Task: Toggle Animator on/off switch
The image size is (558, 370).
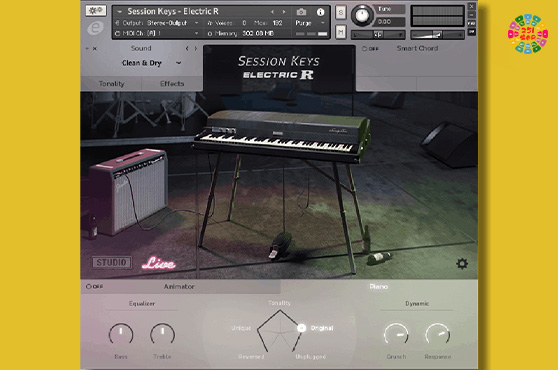Action: (94, 286)
